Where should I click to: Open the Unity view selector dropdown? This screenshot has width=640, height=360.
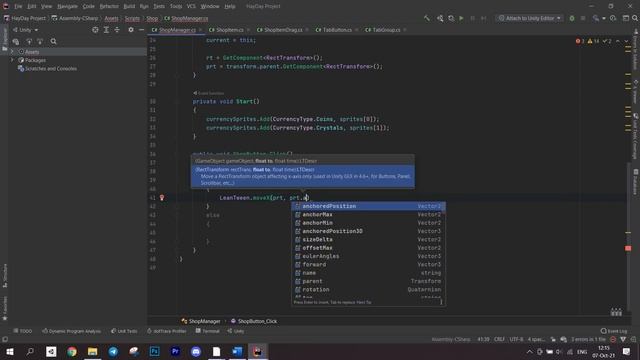[25, 30]
